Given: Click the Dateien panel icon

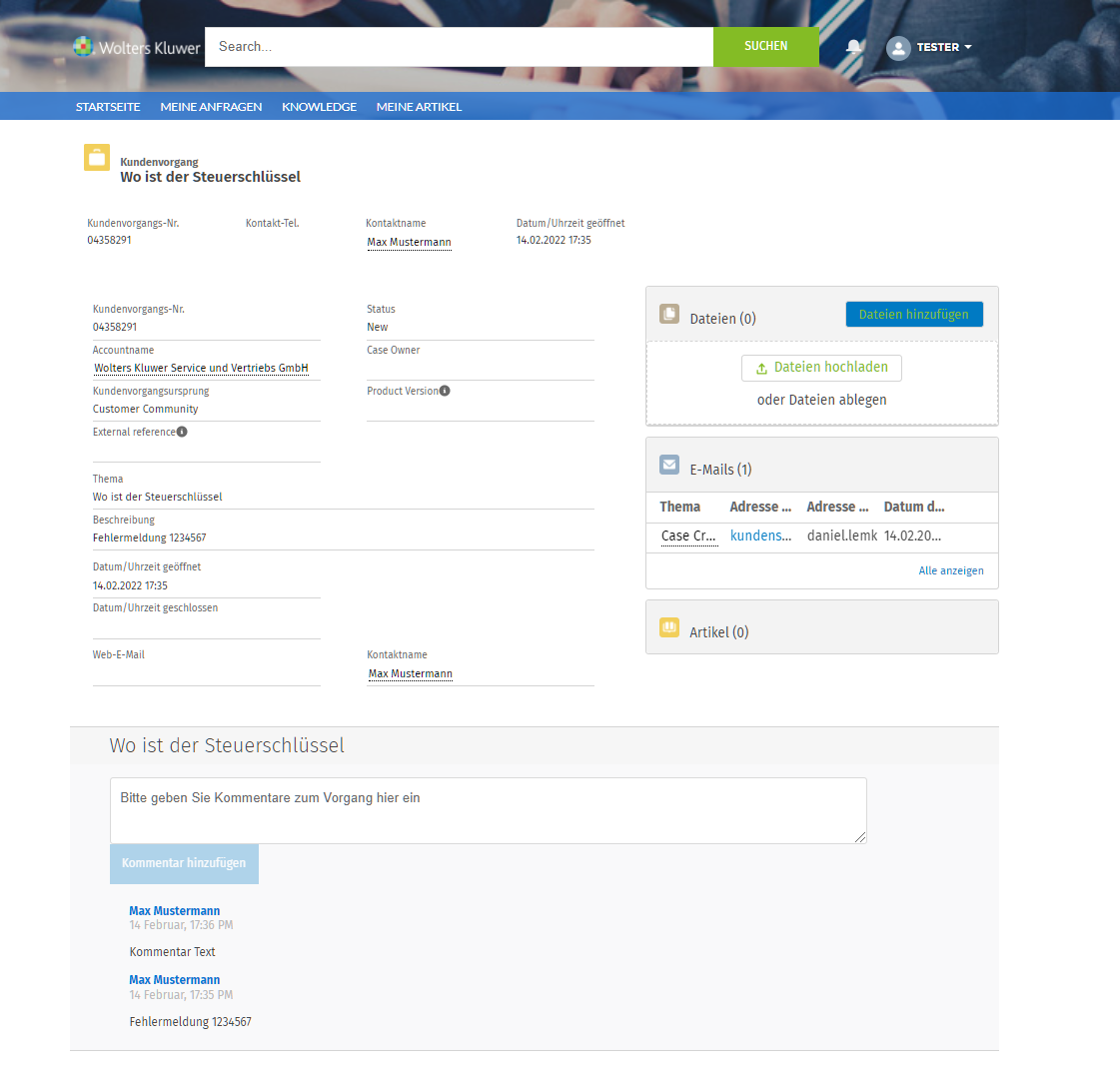Looking at the screenshot, I should (669, 315).
